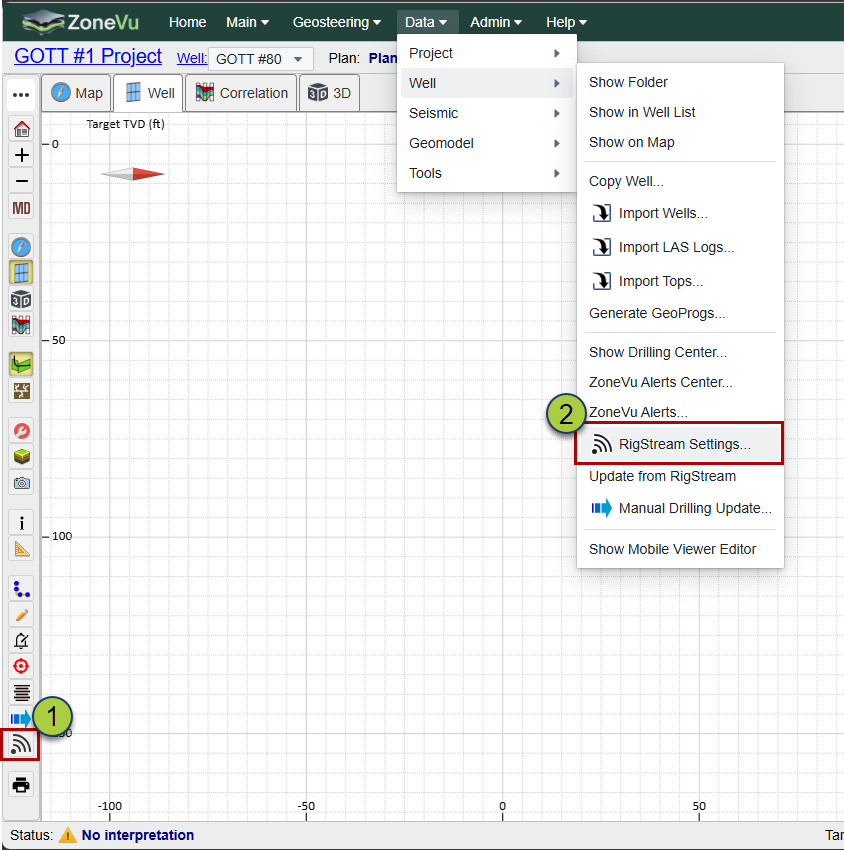
Task: Expand the Seismic submenu
Action: 486,113
